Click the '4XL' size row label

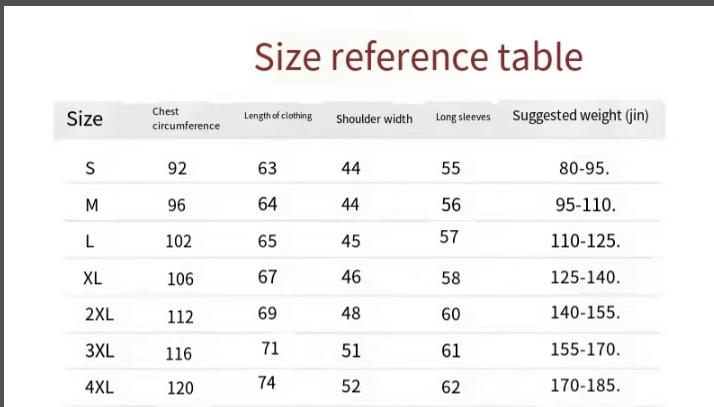(x=99, y=387)
